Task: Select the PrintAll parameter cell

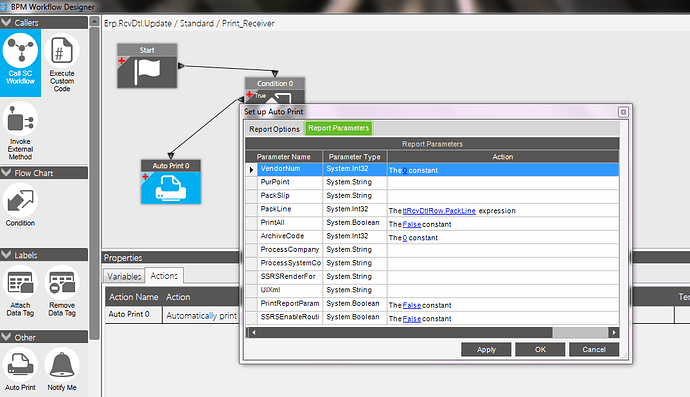Action: 290,223
